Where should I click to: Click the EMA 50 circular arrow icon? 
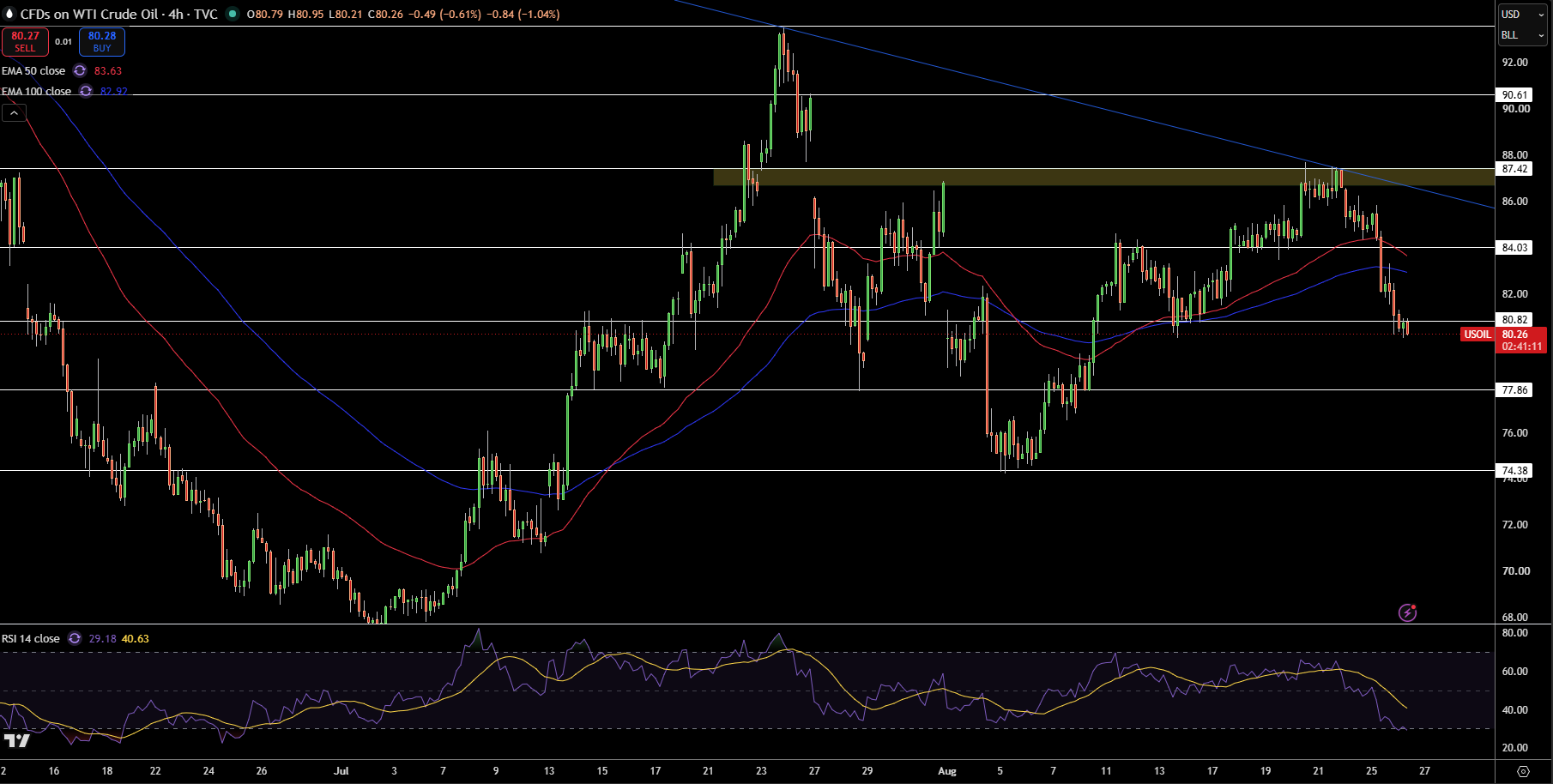tap(80, 71)
